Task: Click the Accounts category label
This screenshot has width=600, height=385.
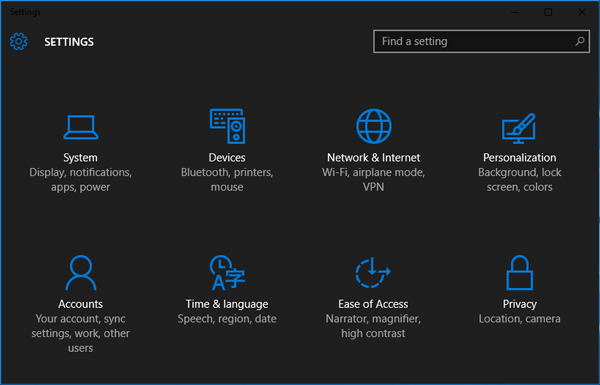Action: coord(80,304)
